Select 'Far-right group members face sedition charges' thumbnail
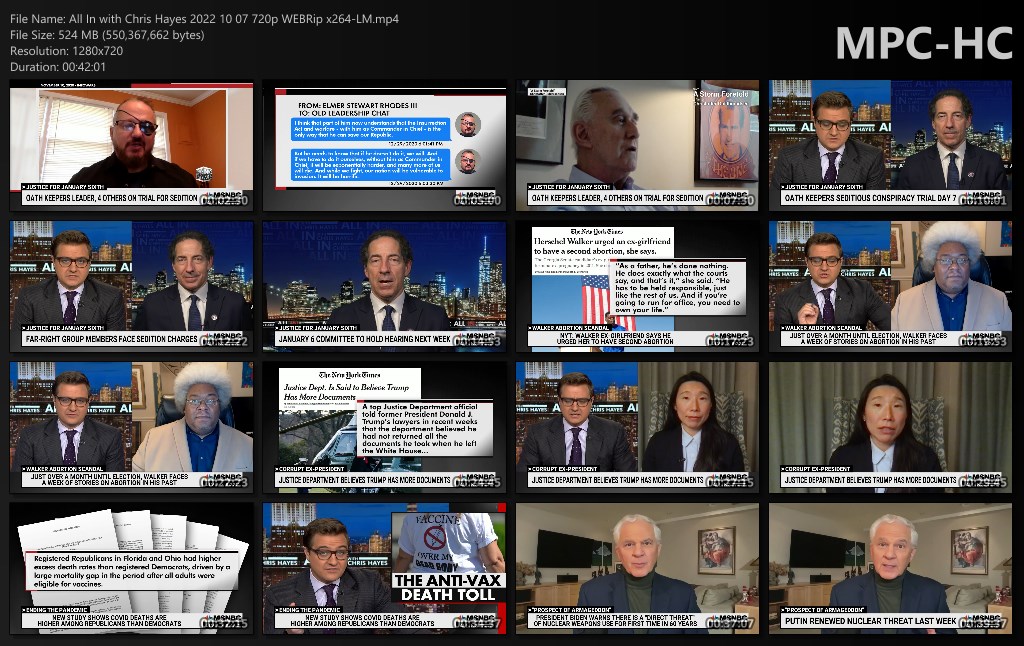 (x=131, y=286)
